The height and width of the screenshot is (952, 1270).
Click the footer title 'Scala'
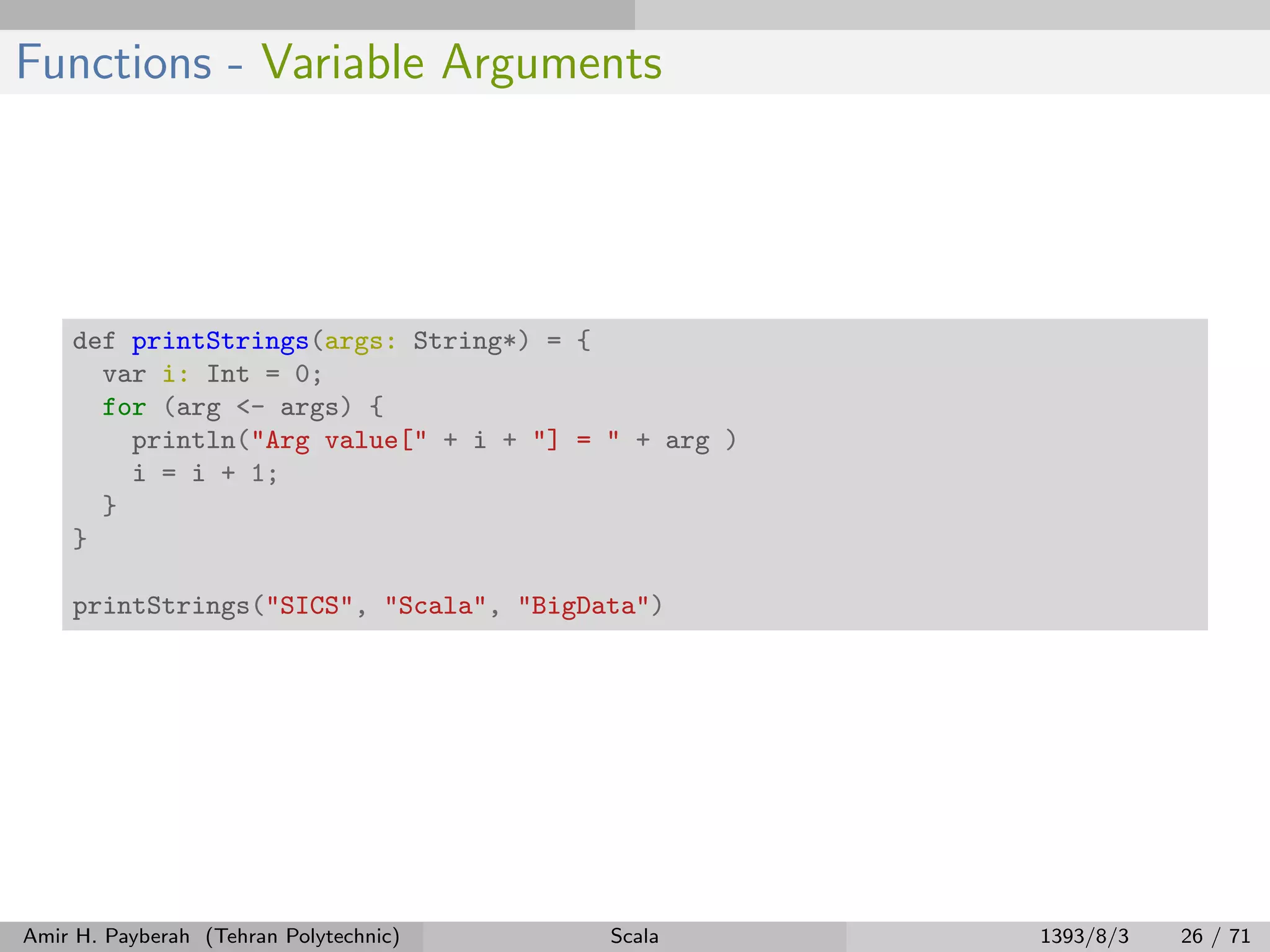coord(634,936)
